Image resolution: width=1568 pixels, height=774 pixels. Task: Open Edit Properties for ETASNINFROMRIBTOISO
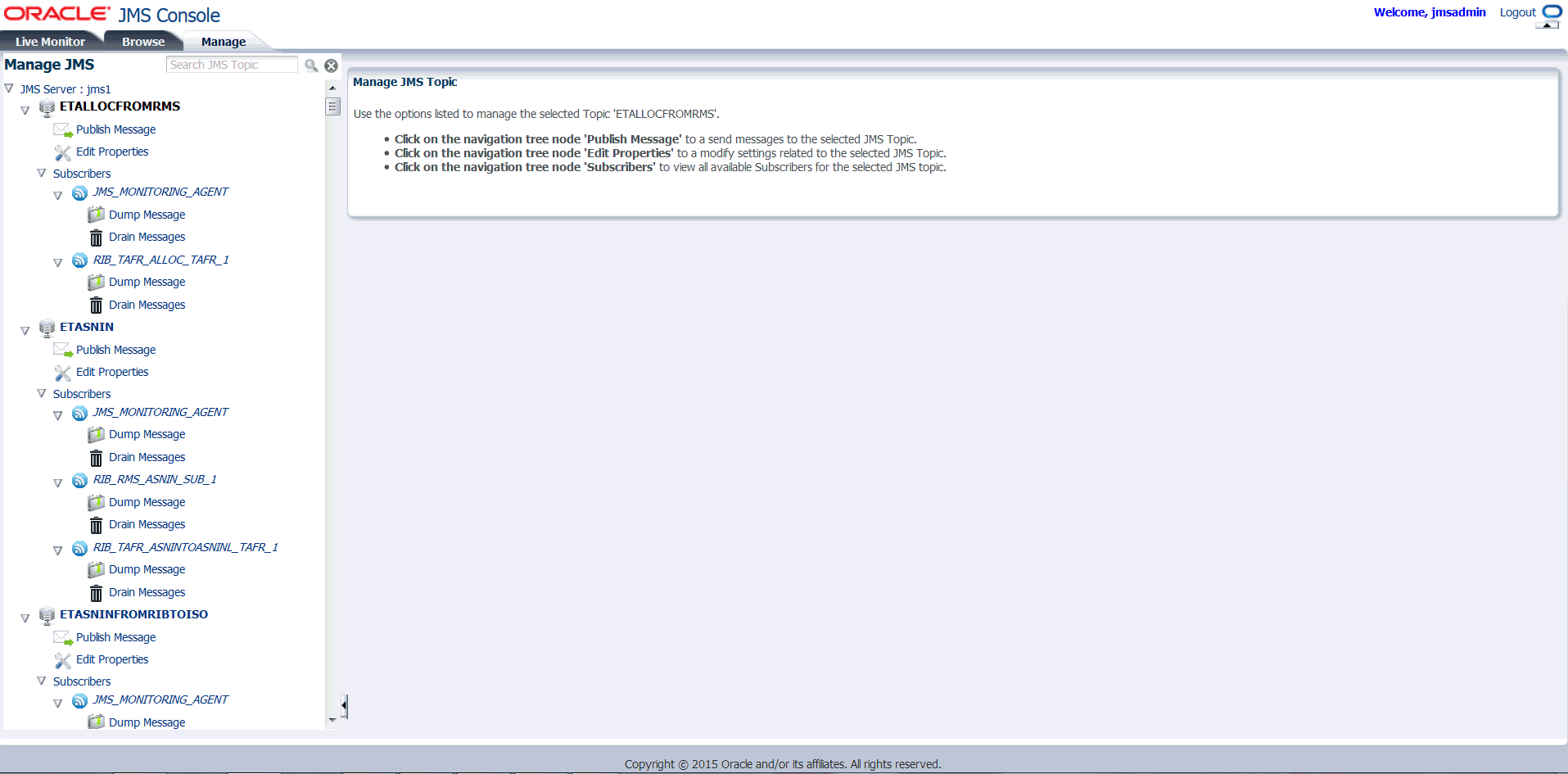click(x=112, y=659)
